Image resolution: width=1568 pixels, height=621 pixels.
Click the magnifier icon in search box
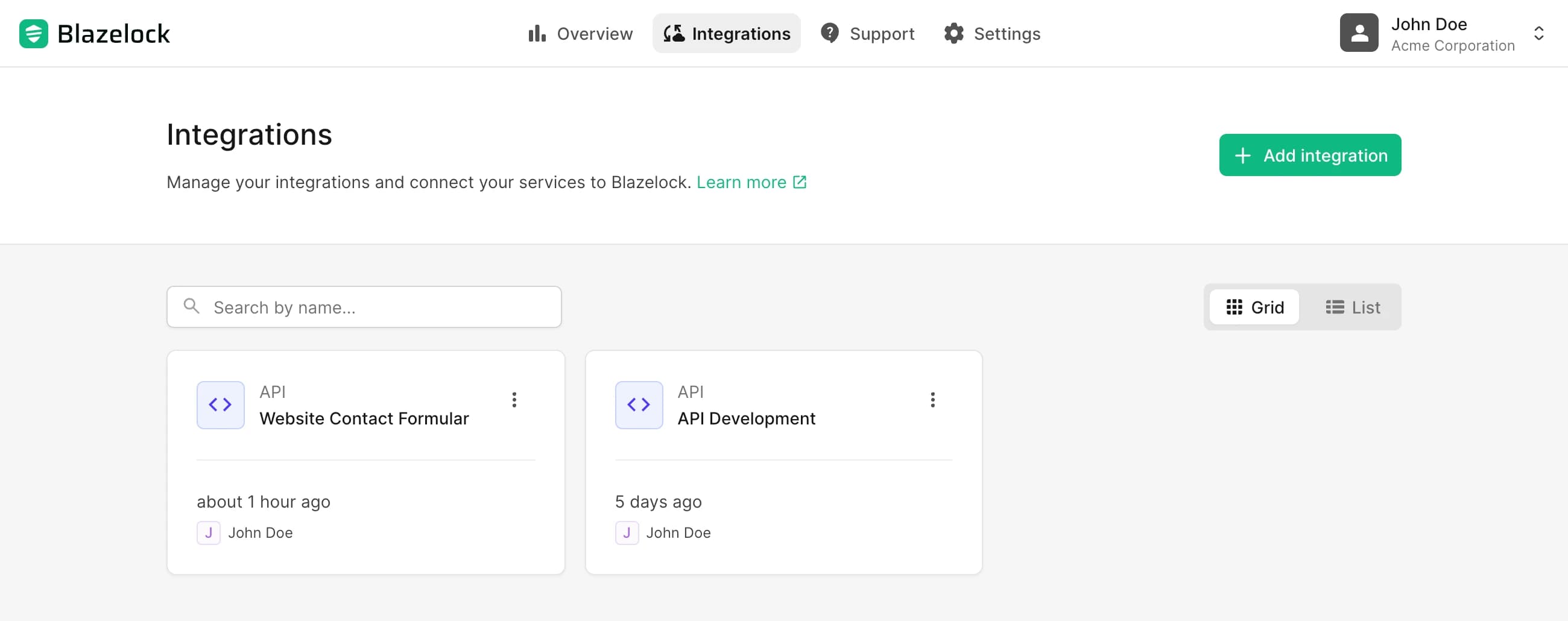coord(191,306)
